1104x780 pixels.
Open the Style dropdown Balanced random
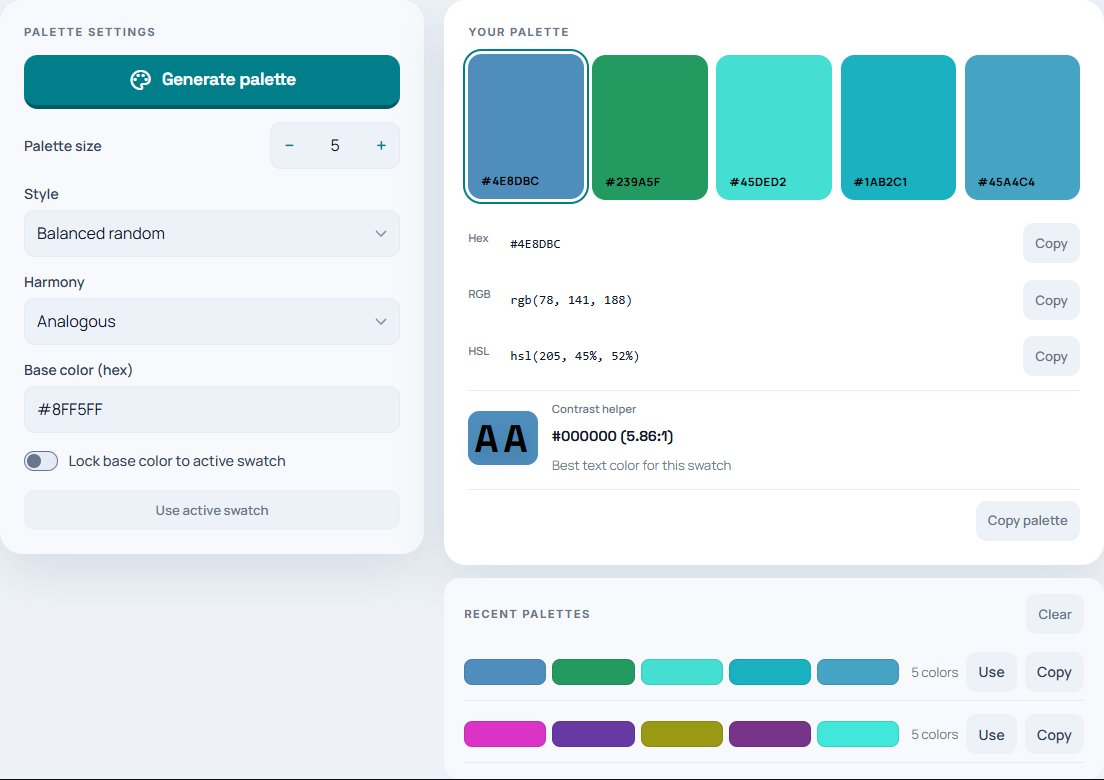tap(212, 234)
